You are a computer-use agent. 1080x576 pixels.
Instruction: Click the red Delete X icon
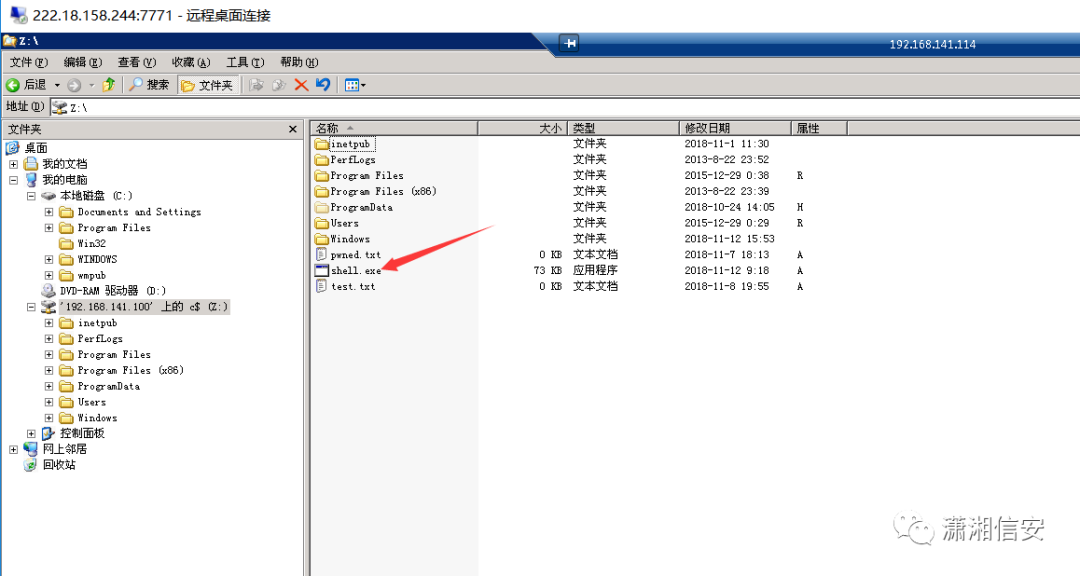pos(301,85)
